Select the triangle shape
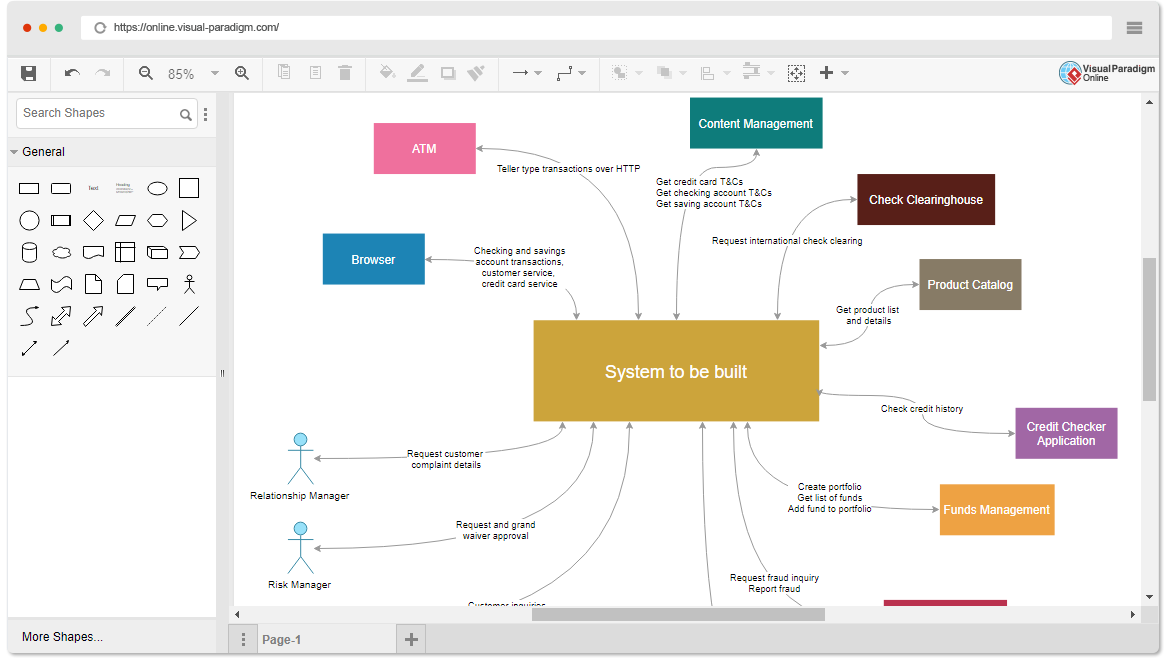Screen dimensions: 1170x665 pyautogui.click(x=189, y=220)
